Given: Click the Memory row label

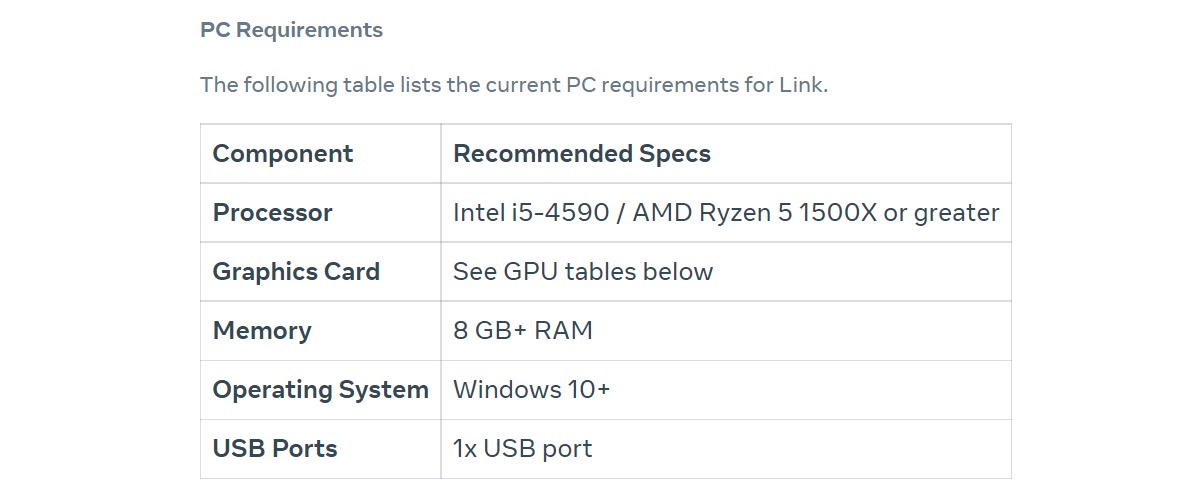Looking at the screenshot, I should (262, 331).
